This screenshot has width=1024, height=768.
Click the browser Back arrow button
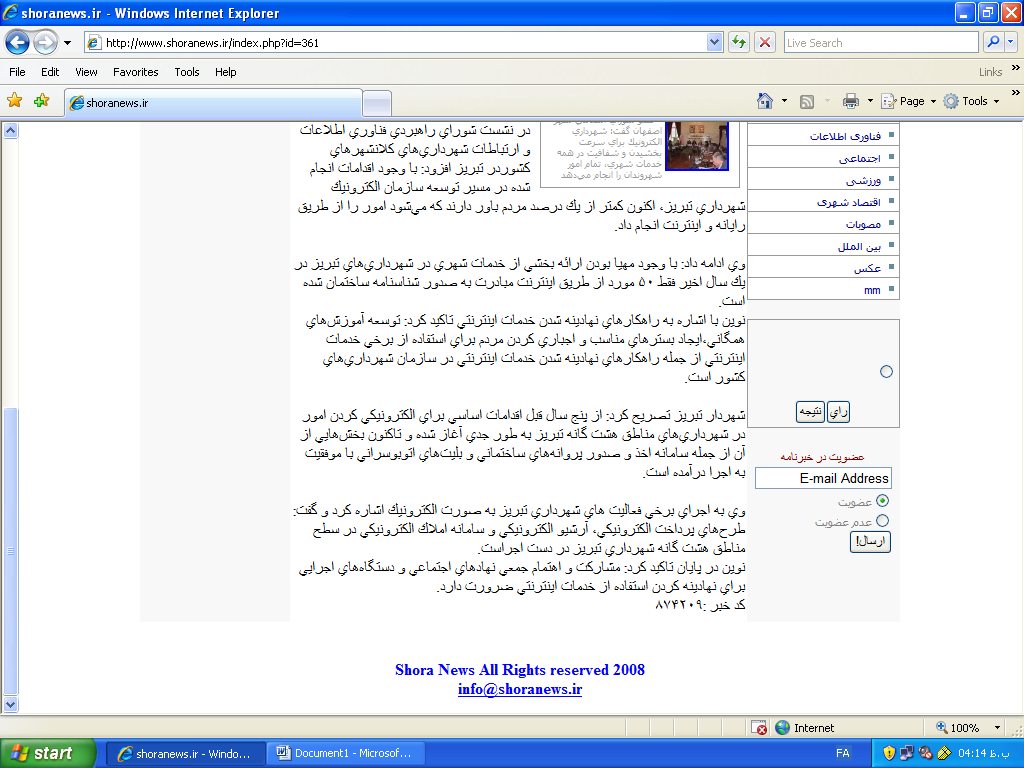coord(18,43)
